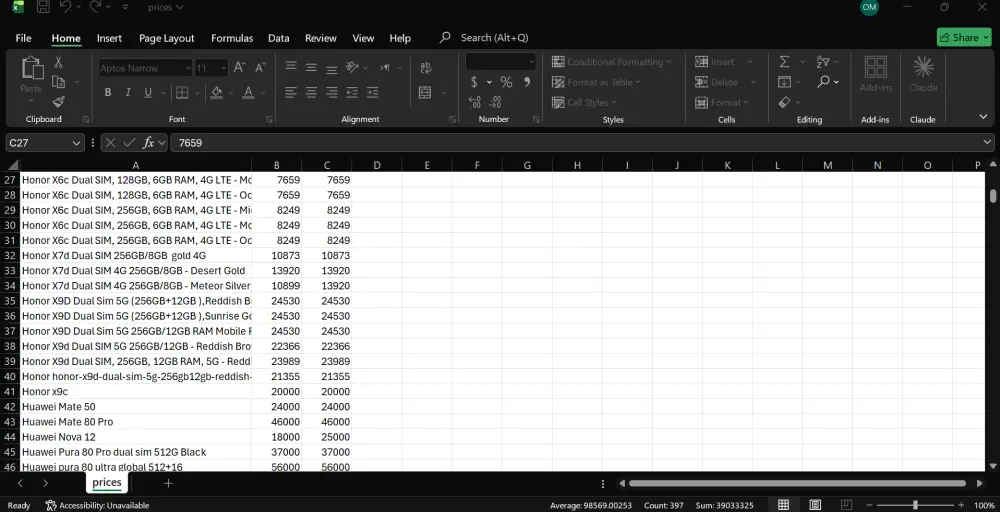The width and height of the screenshot is (1000, 512).
Task: Open the Fill Color dropdown arrow
Action: (231, 93)
